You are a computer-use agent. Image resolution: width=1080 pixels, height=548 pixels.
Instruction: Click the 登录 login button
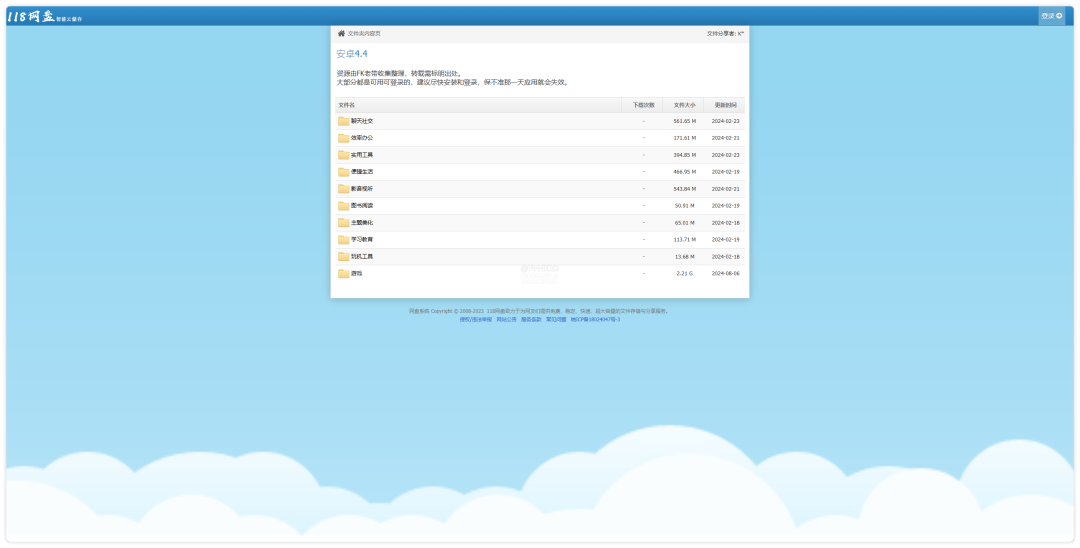1051,16
